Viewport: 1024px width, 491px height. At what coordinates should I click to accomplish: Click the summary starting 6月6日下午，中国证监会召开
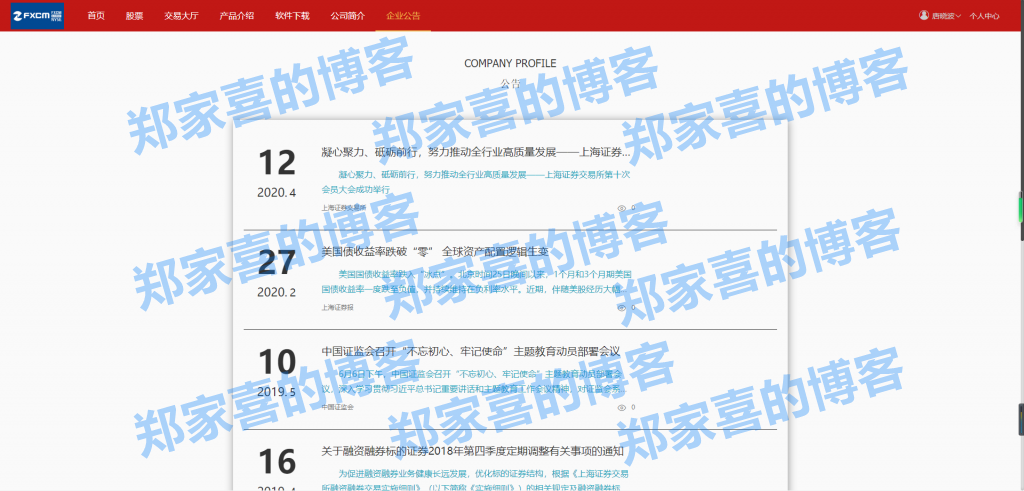tap(475, 381)
